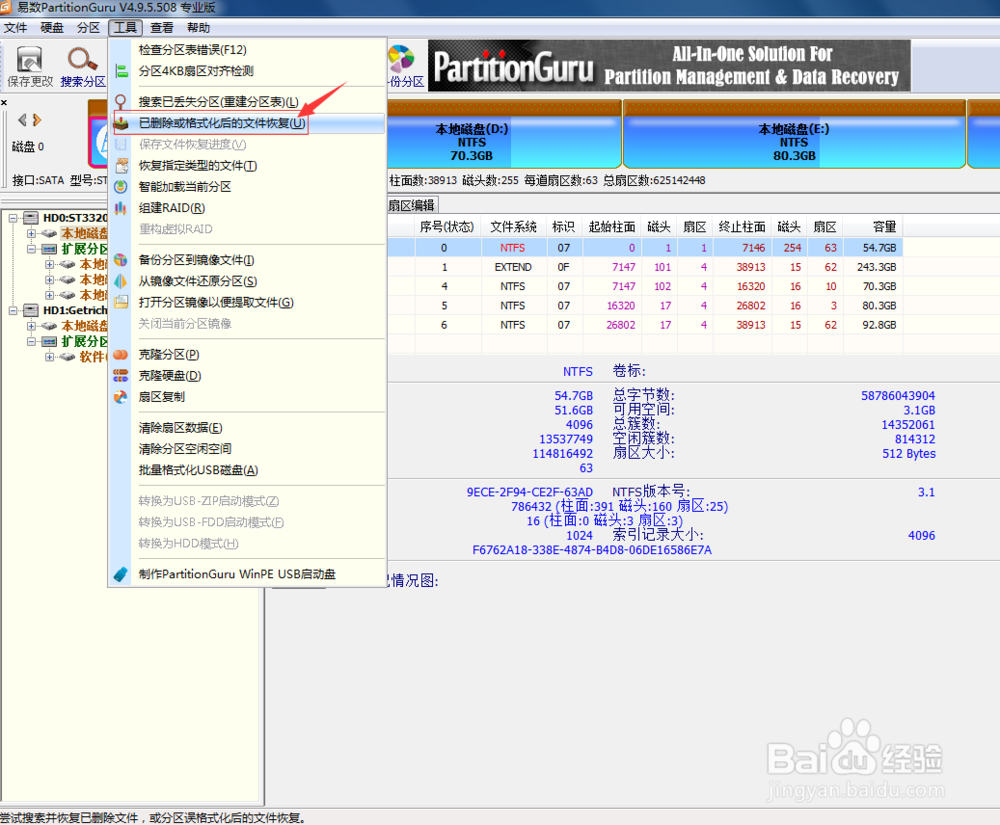The width and height of the screenshot is (1000, 825).
Task: Go to next disk with orange right arrow
Action: [x=37, y=120]
